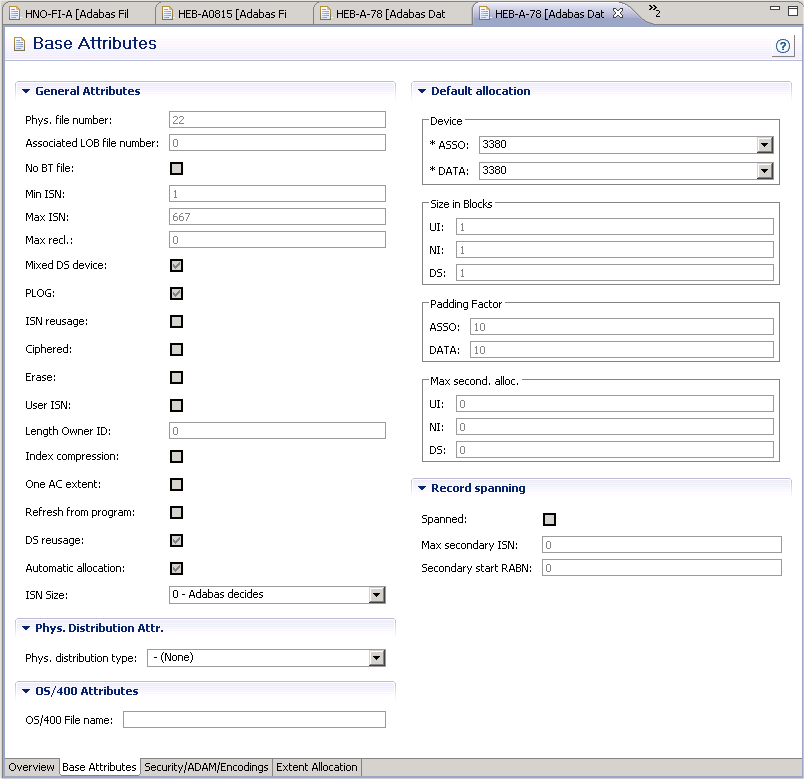804x779 pixels.
Task: Disable the PLOG checkbox
Action: point(176,293)
